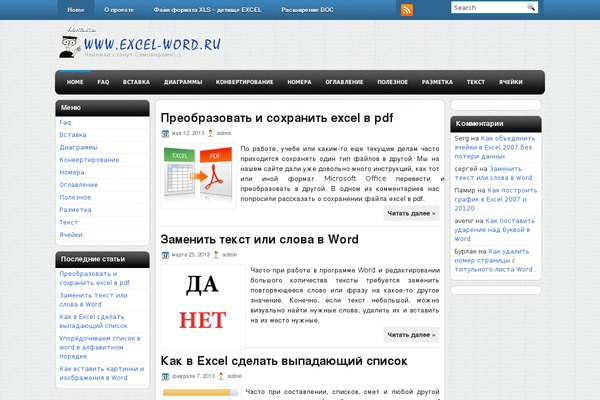Select HOME in the black menu

point(75,82)
